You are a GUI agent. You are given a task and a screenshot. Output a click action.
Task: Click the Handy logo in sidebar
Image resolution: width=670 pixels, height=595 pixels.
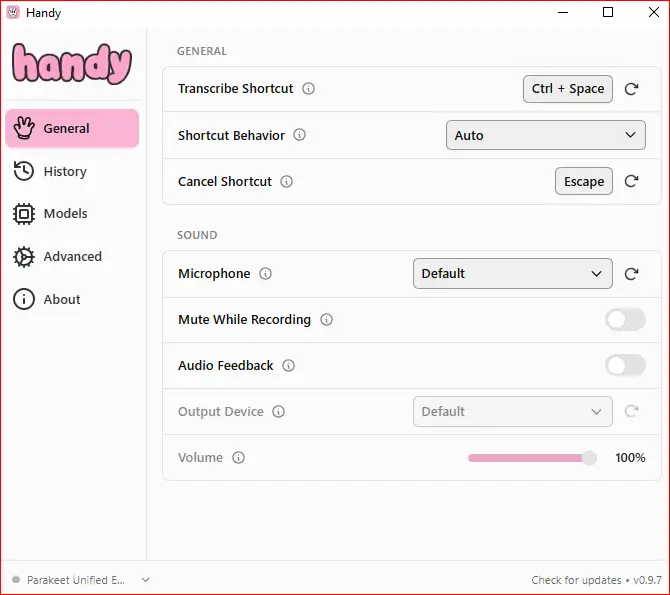(x=72, y=63)
